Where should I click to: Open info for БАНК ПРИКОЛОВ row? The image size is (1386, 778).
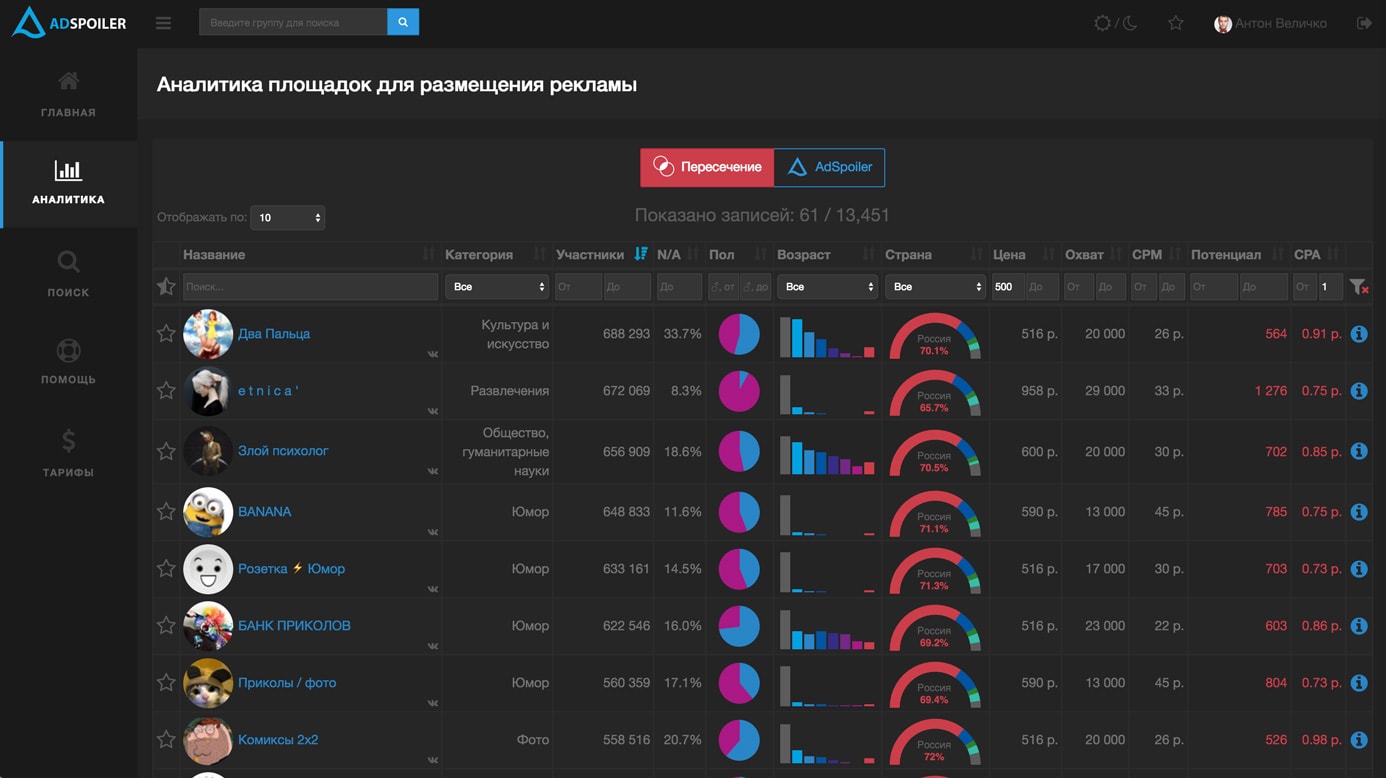1359,626
